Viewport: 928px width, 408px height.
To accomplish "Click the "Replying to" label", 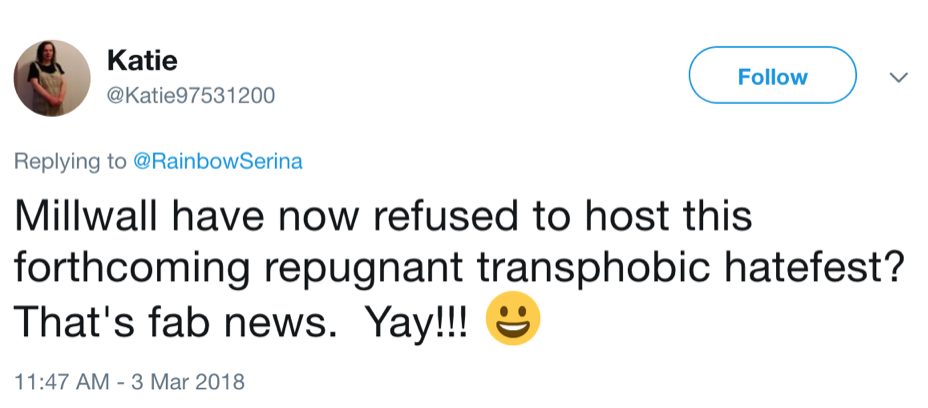I will pos(70,162).
